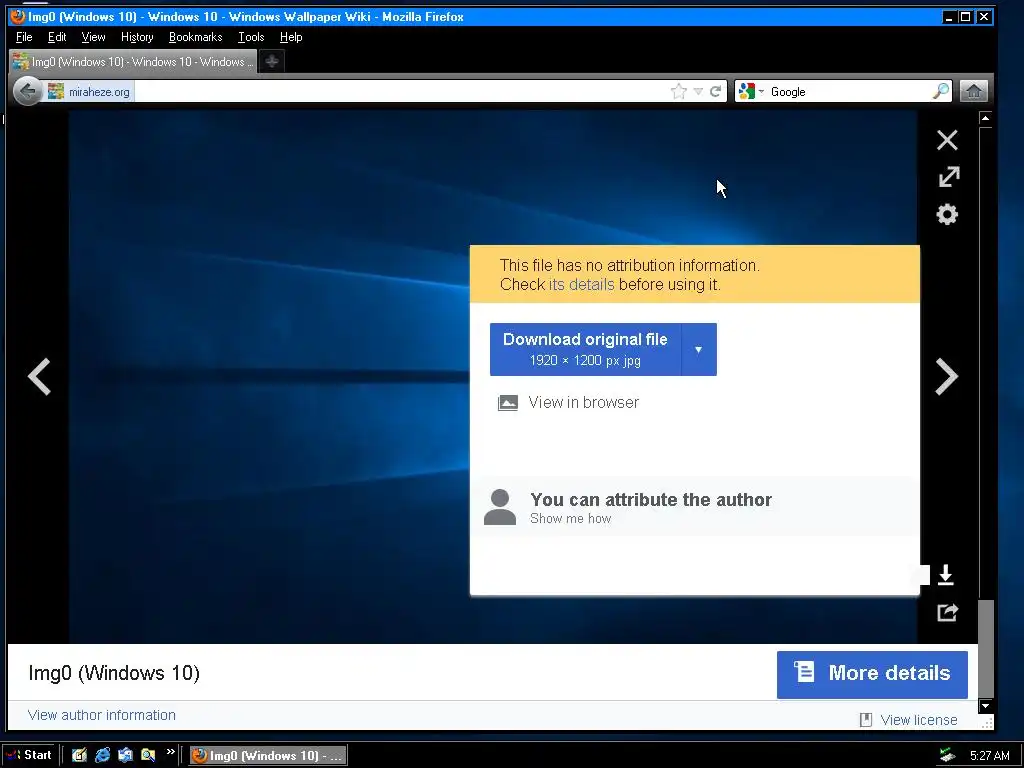Show the next image using the right chevron
The width and height of the screenshot is (1024, 768).
(x=946, y=376)
